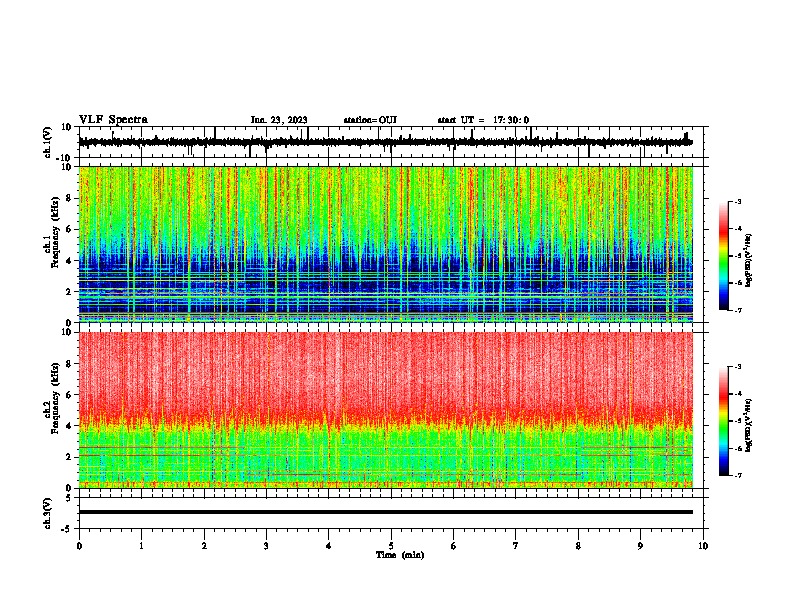792x612 pixels.
Task: Click the 'start UT = 17:30:0' label
Action: click(483, 120)
